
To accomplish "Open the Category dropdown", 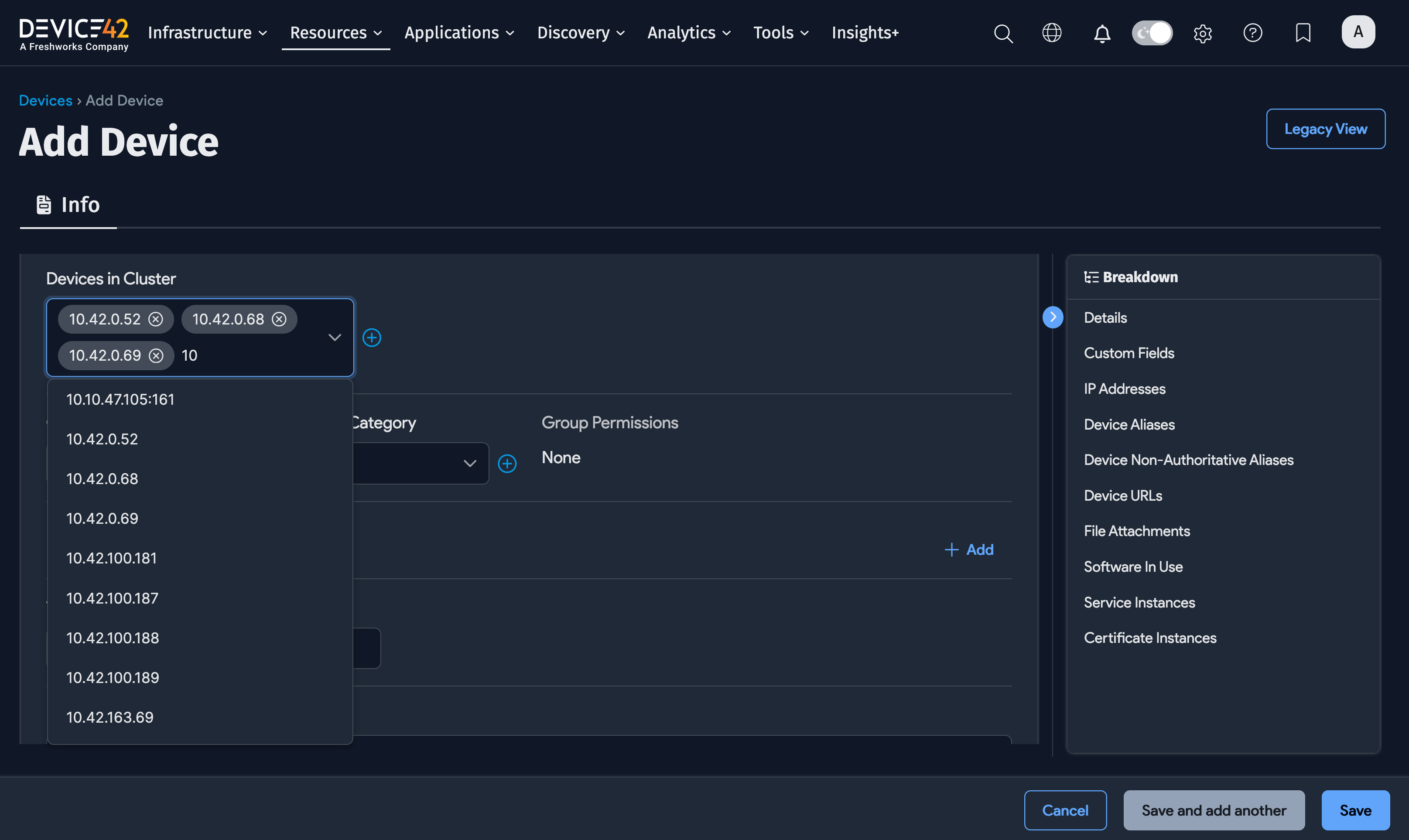I will 469,463.
